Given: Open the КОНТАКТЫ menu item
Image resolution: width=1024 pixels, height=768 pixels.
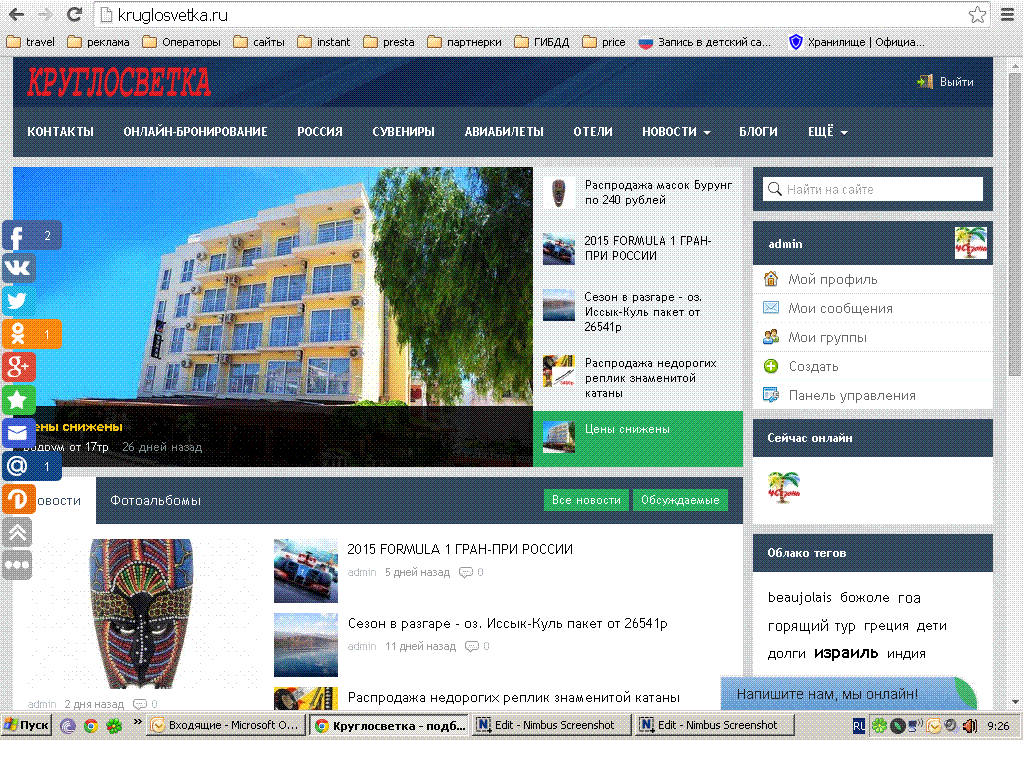Looking at the screenshot, I should click(x=60, y=132).
